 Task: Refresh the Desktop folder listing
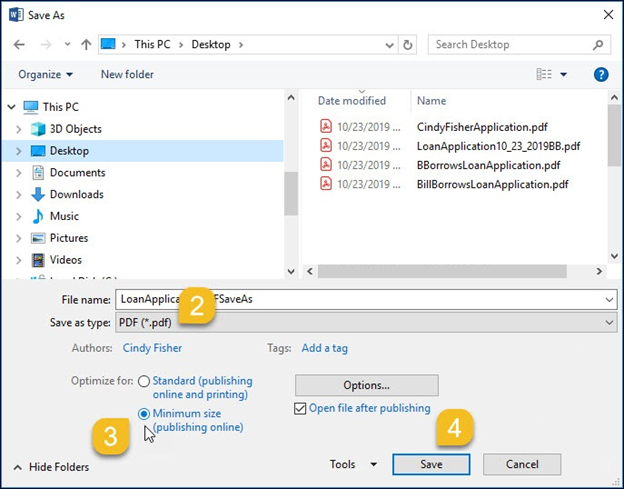(x=408, y=45)
